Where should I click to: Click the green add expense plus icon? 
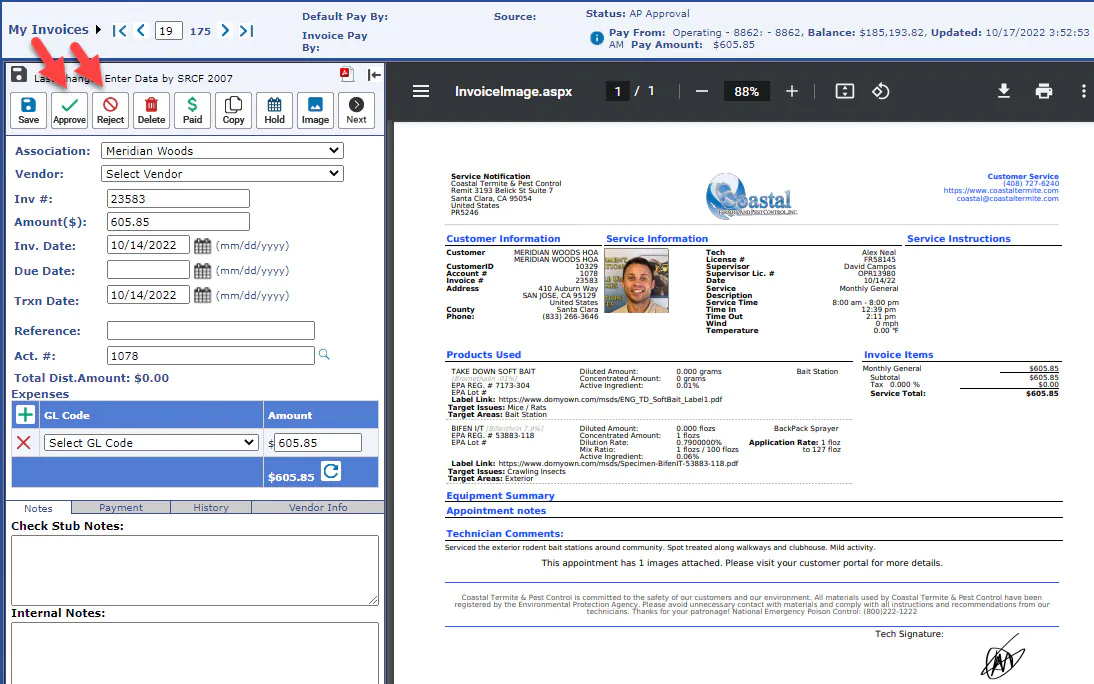point(24,415)
